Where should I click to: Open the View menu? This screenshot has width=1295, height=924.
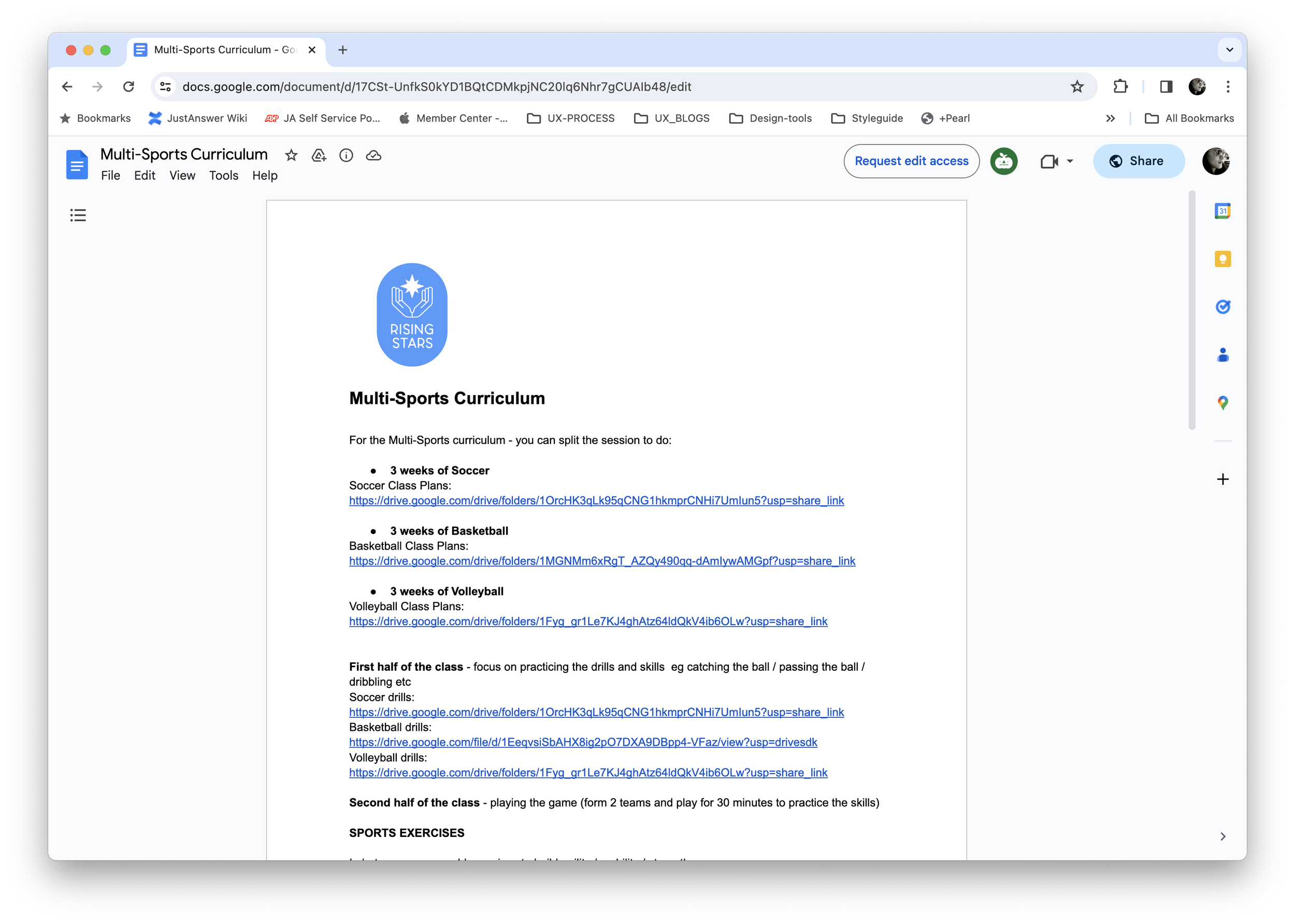pyautogui.click(x=182, y=176)
